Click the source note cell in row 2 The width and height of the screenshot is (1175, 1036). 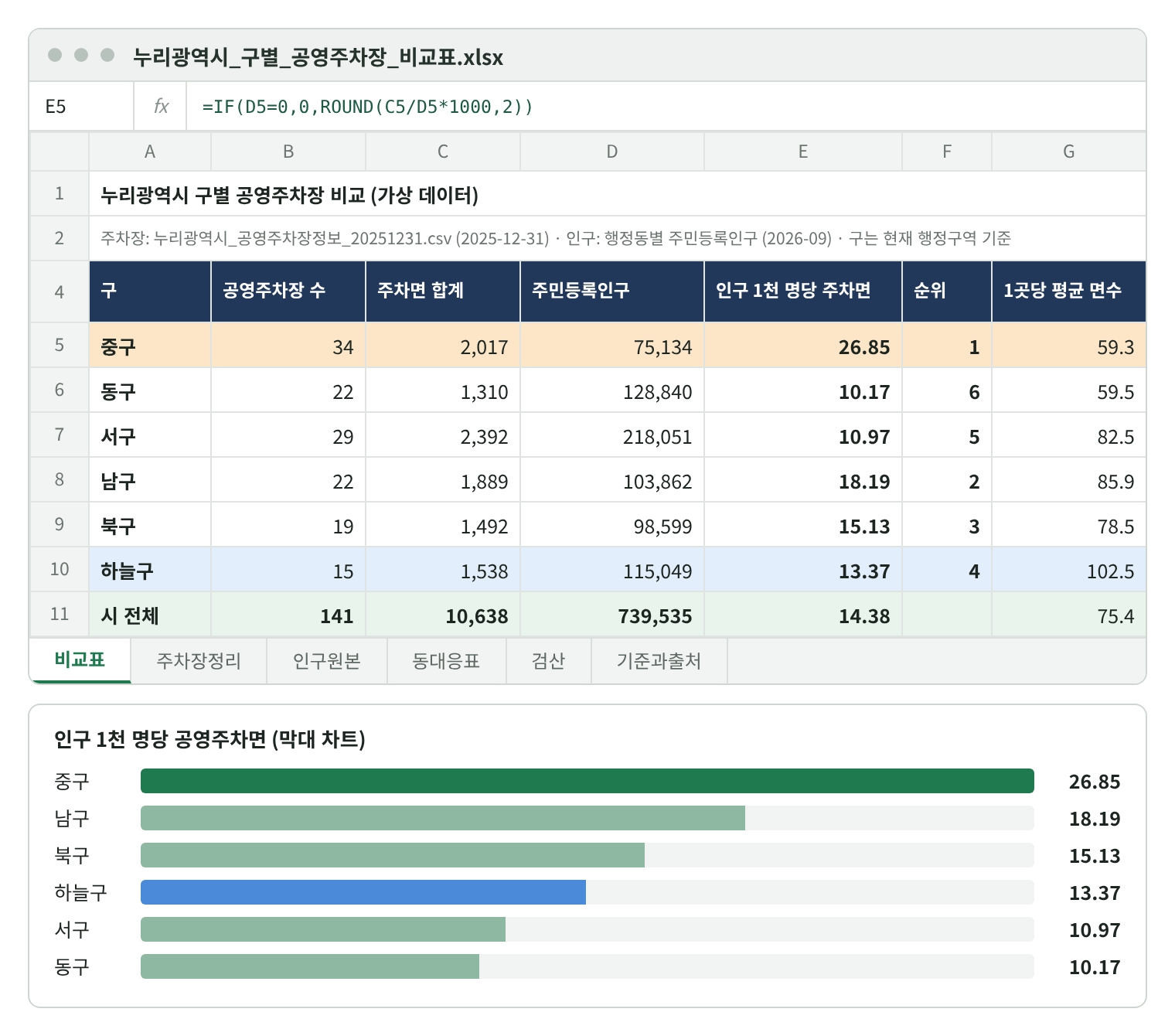(618, 238)
